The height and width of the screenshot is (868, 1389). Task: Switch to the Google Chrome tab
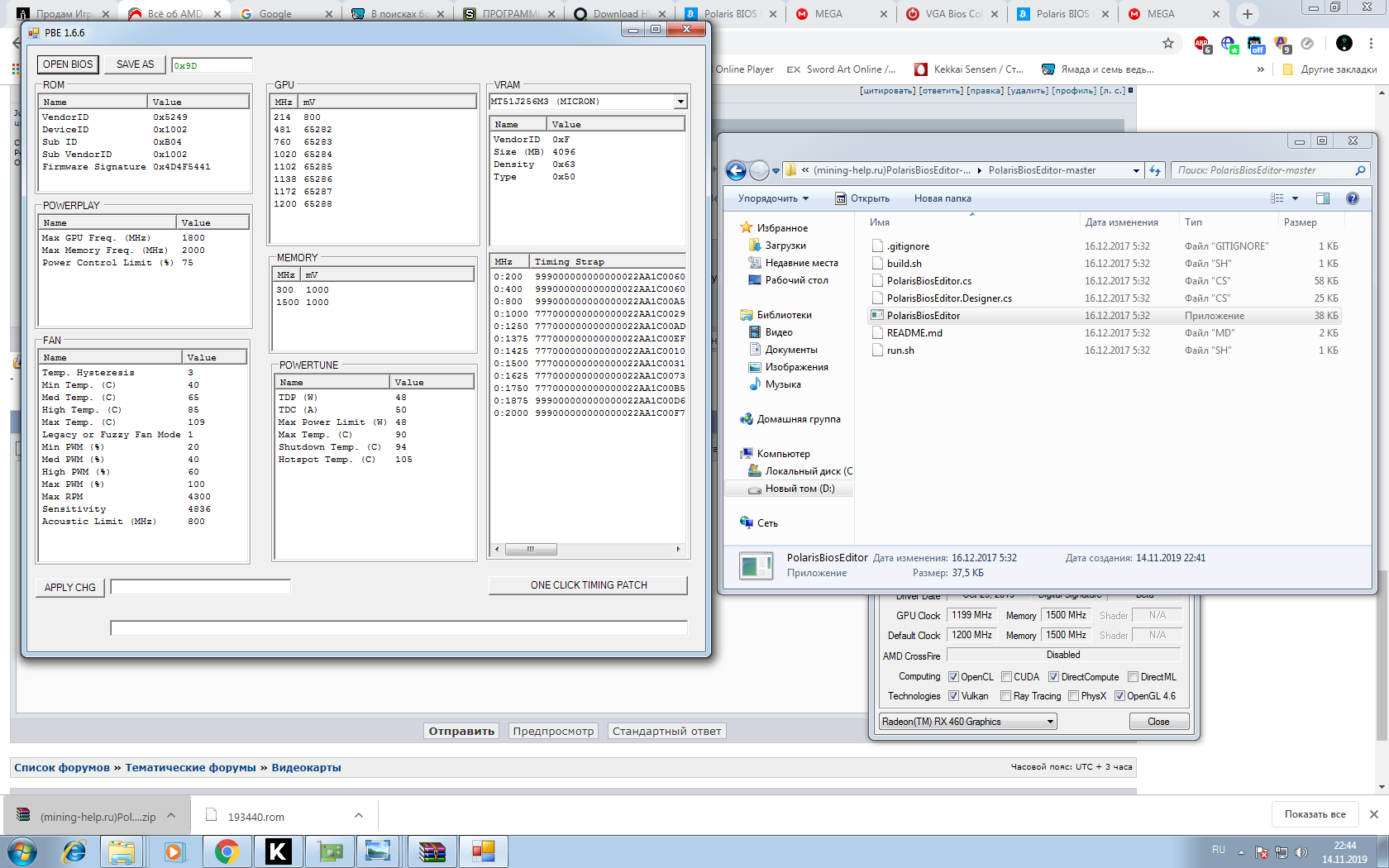[x=284, y=14]
